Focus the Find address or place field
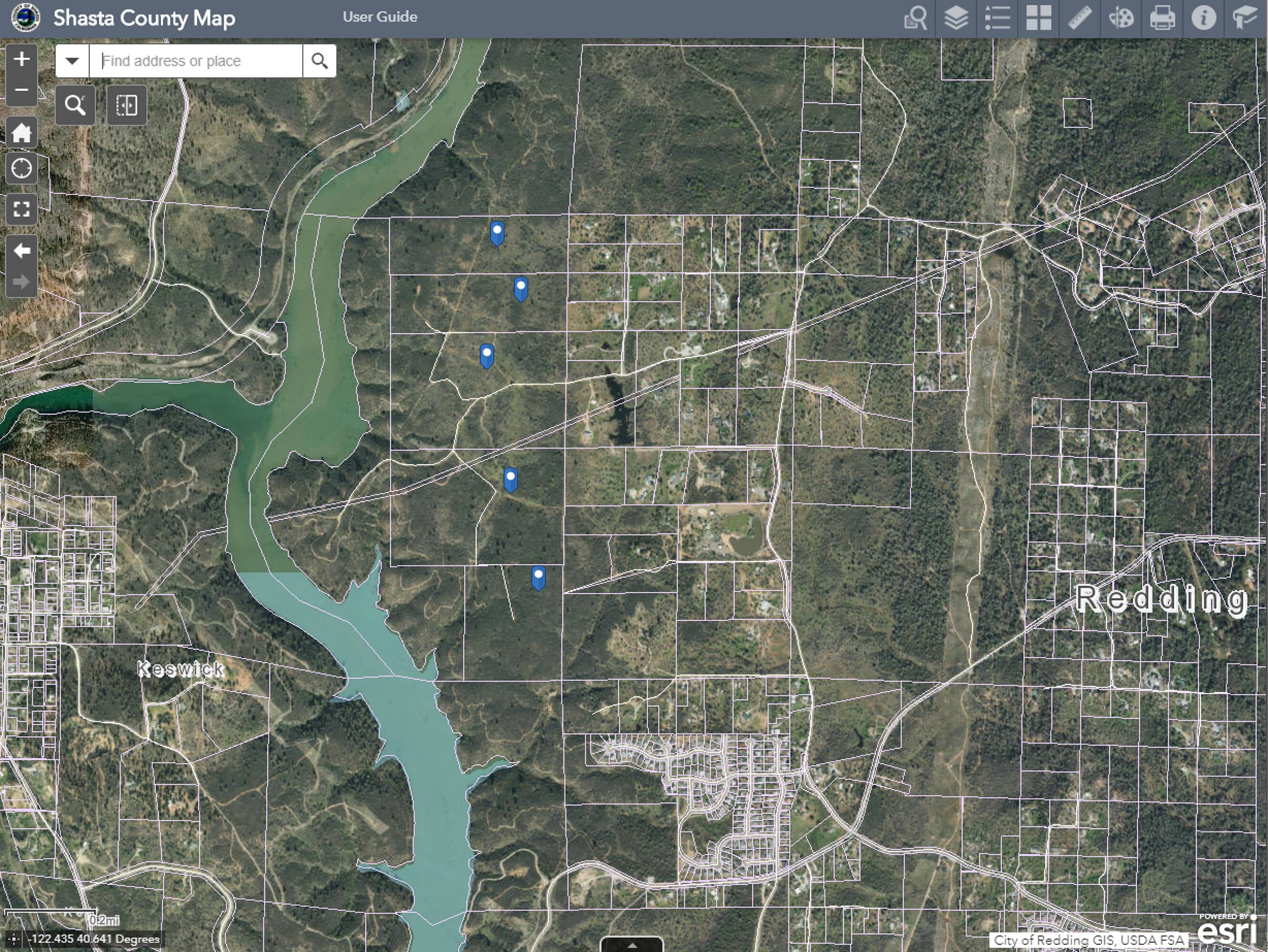 tap(195, 61)
